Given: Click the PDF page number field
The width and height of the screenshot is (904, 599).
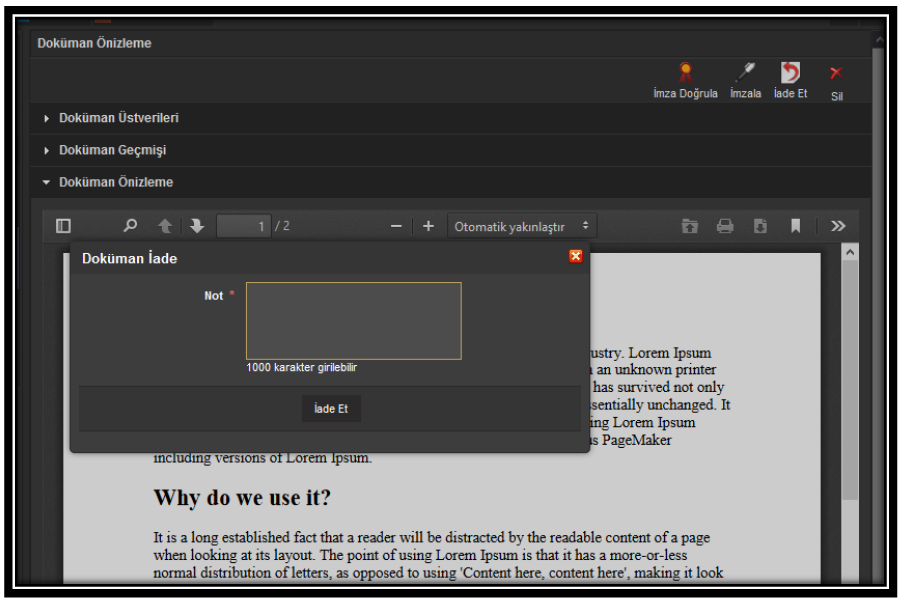Looking at the screenshot, I should coord(243,226).
